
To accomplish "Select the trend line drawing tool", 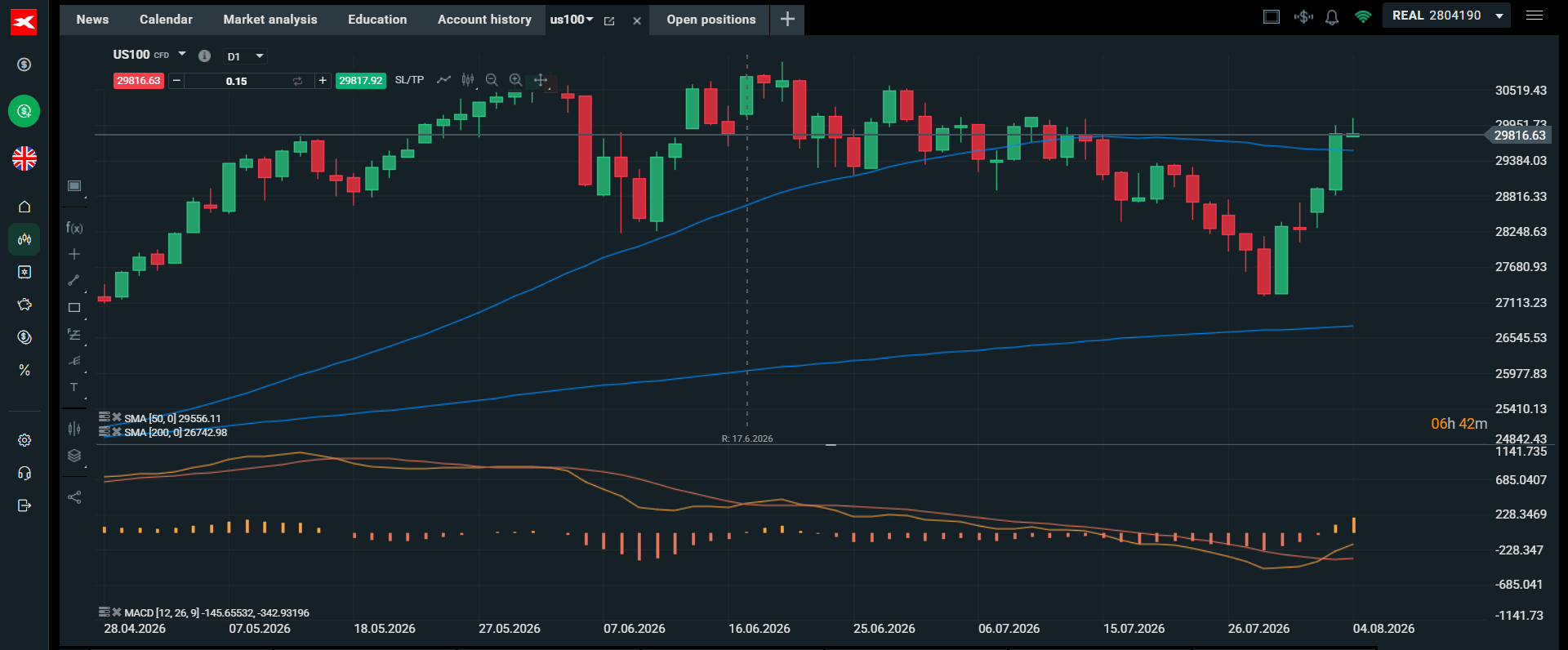I will [x=74, y=280].
